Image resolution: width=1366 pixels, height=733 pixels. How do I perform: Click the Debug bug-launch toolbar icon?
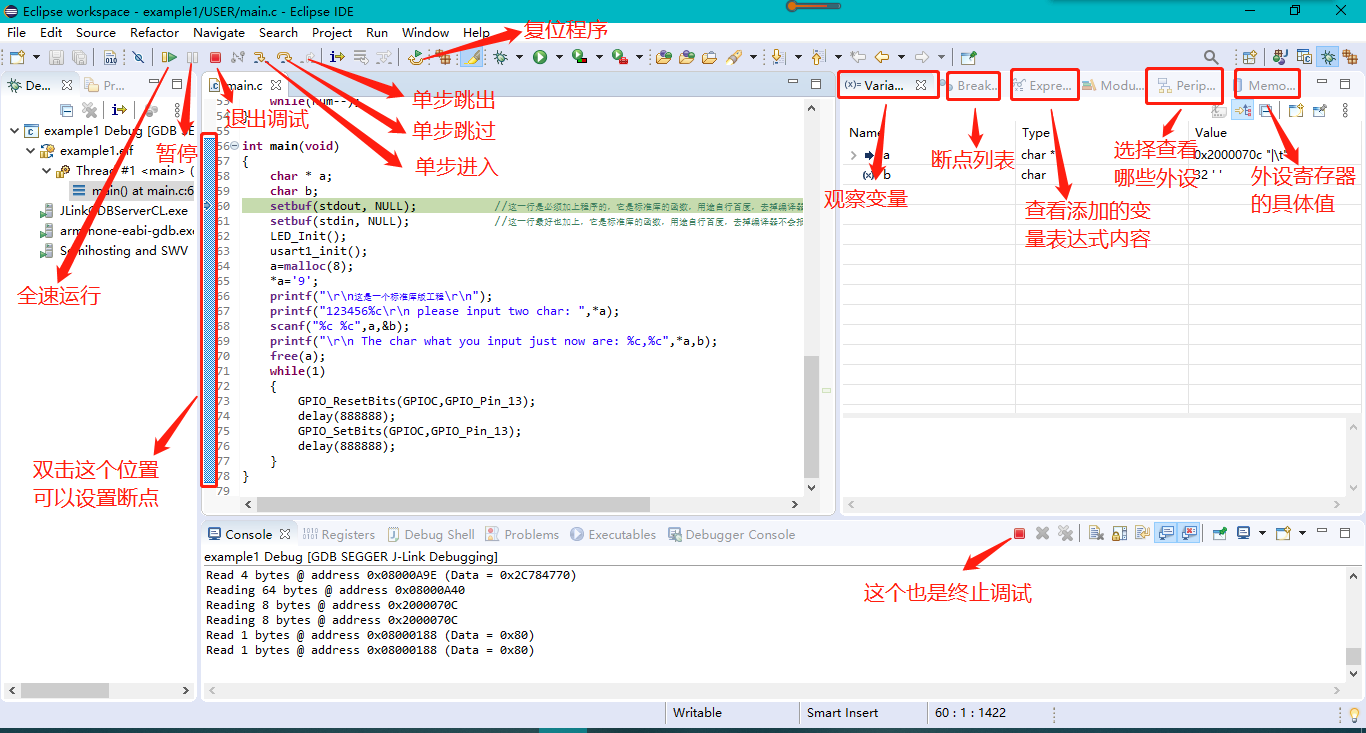500,57
